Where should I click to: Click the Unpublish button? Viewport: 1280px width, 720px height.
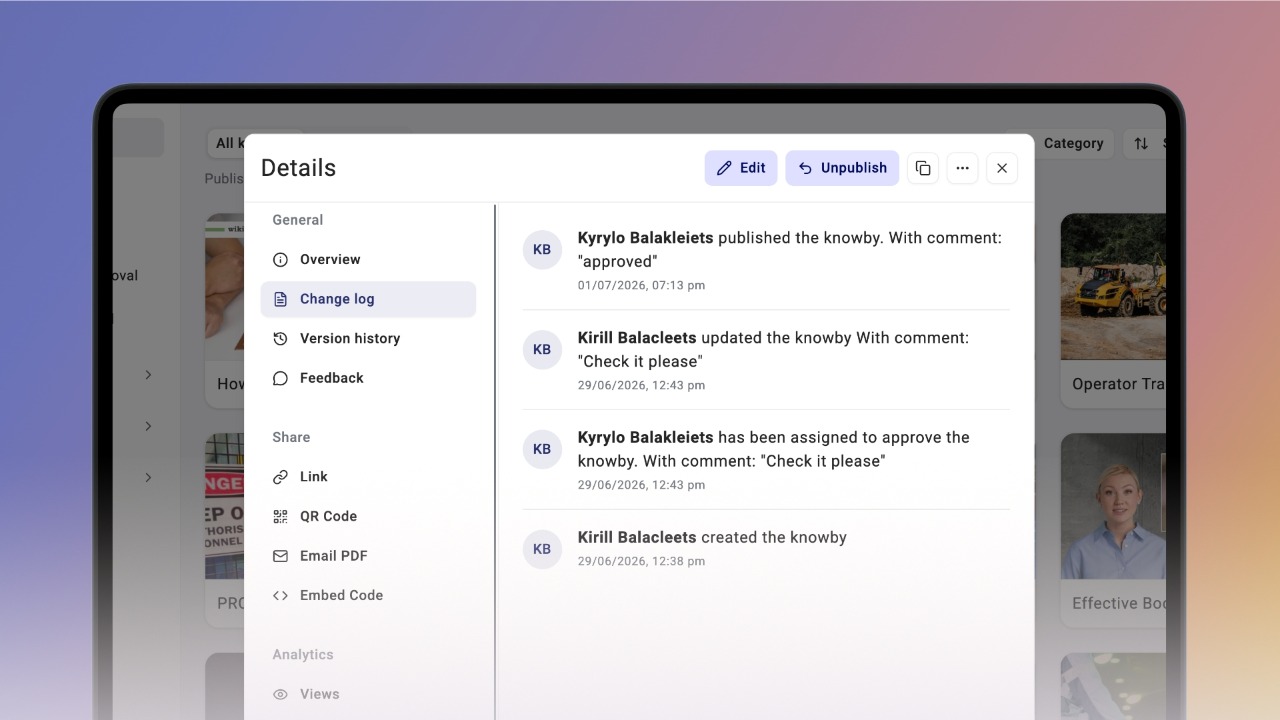(x=842, y=168)
